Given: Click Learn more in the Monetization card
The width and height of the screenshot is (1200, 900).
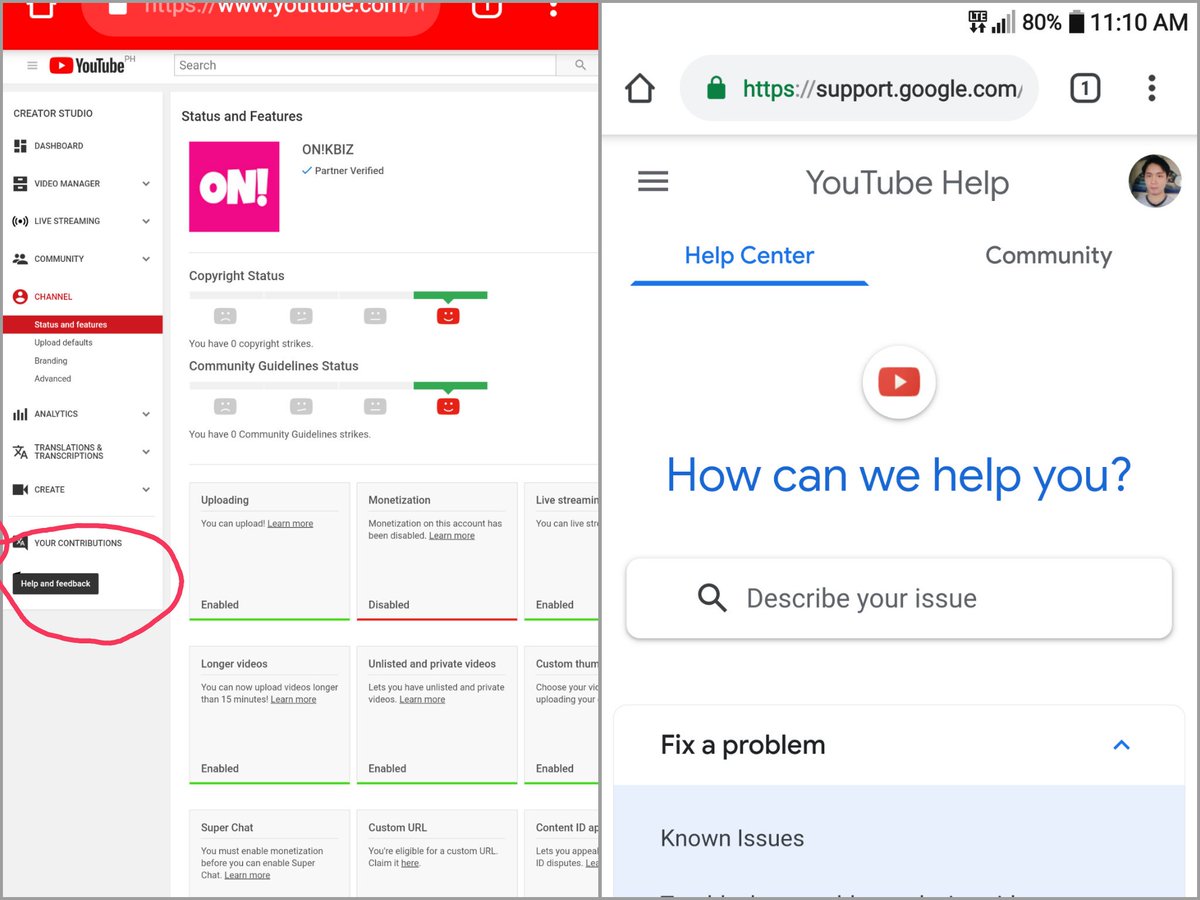Looking at the screenshot, I should tap(452, 536).
